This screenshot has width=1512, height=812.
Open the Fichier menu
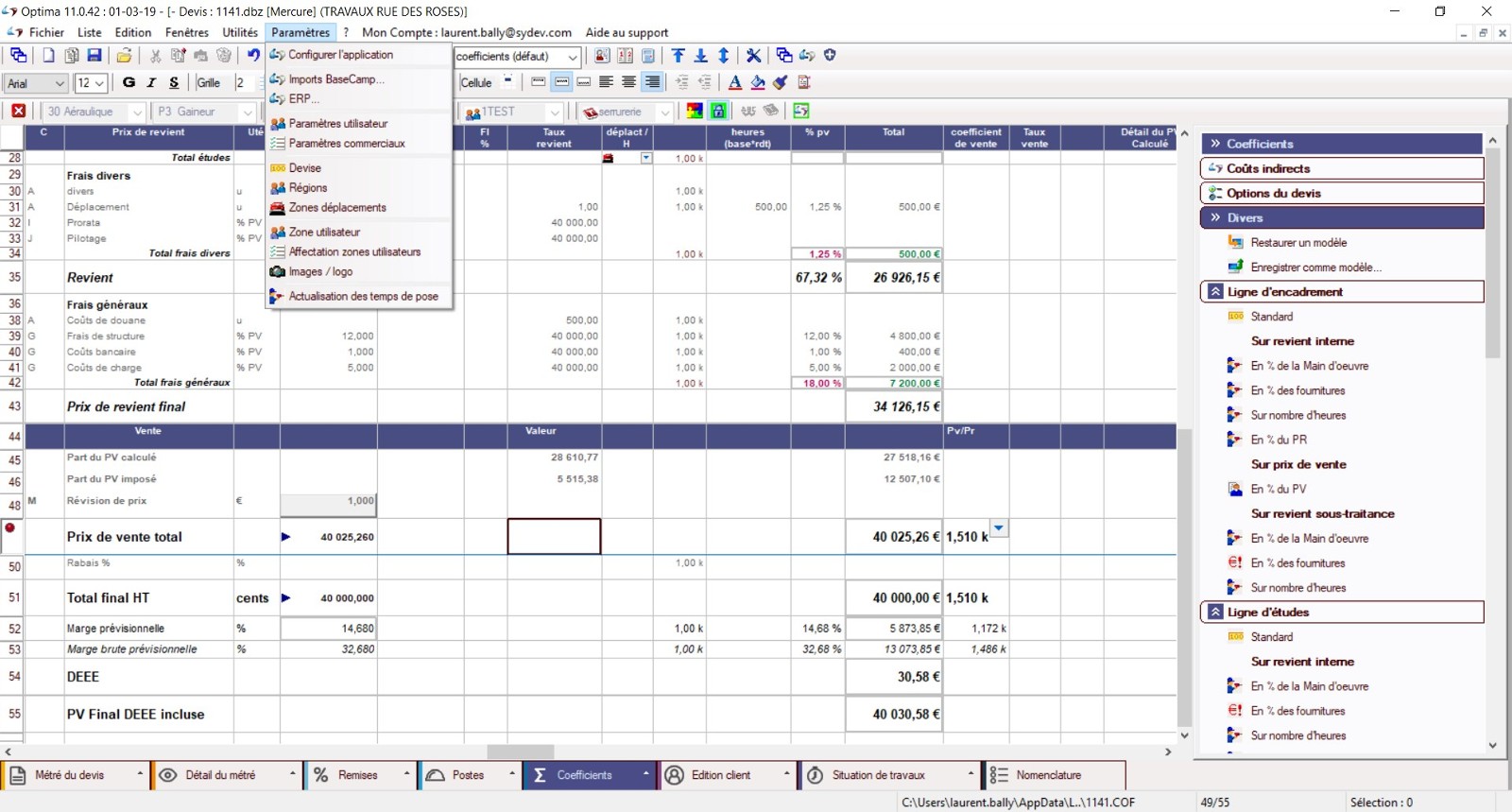46,32
